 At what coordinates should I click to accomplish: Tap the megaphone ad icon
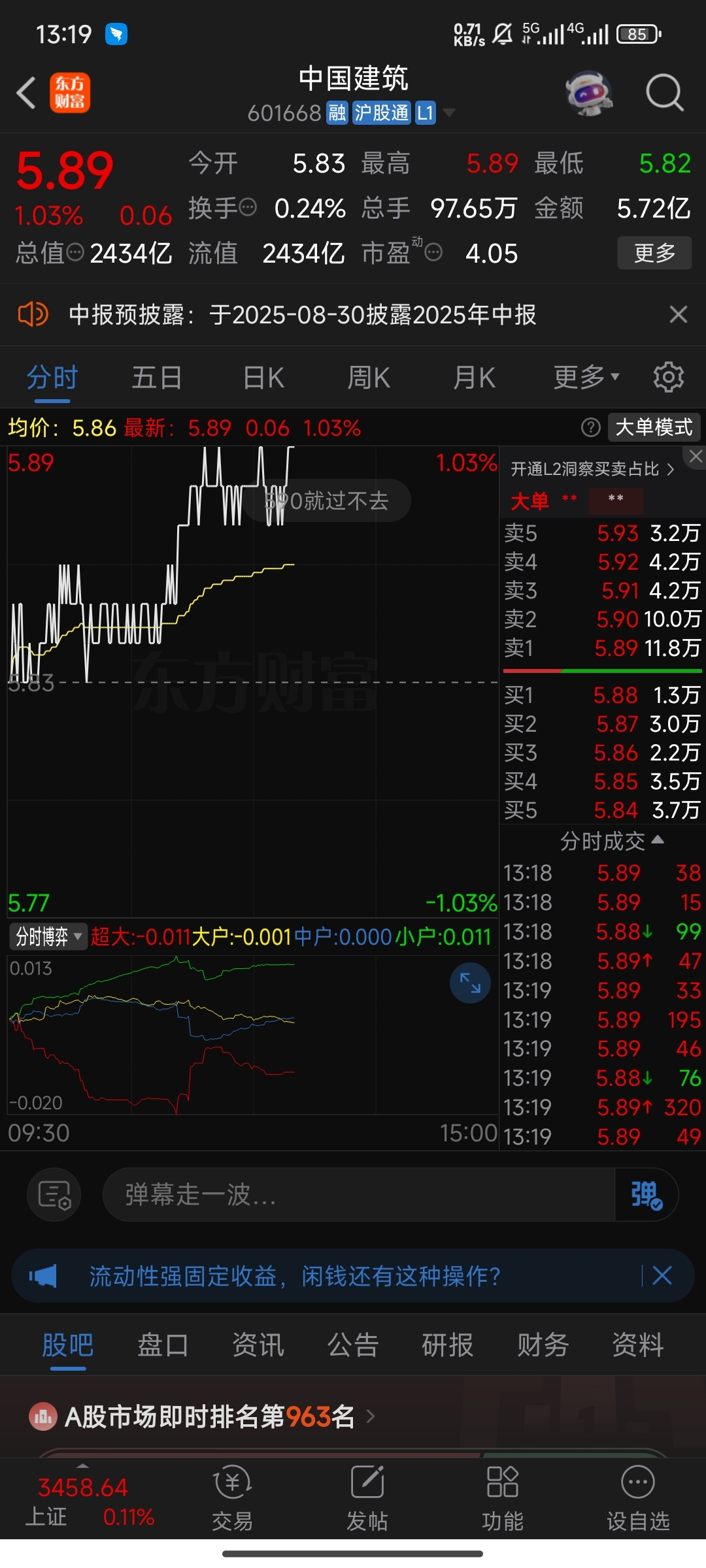[43, 1276]
